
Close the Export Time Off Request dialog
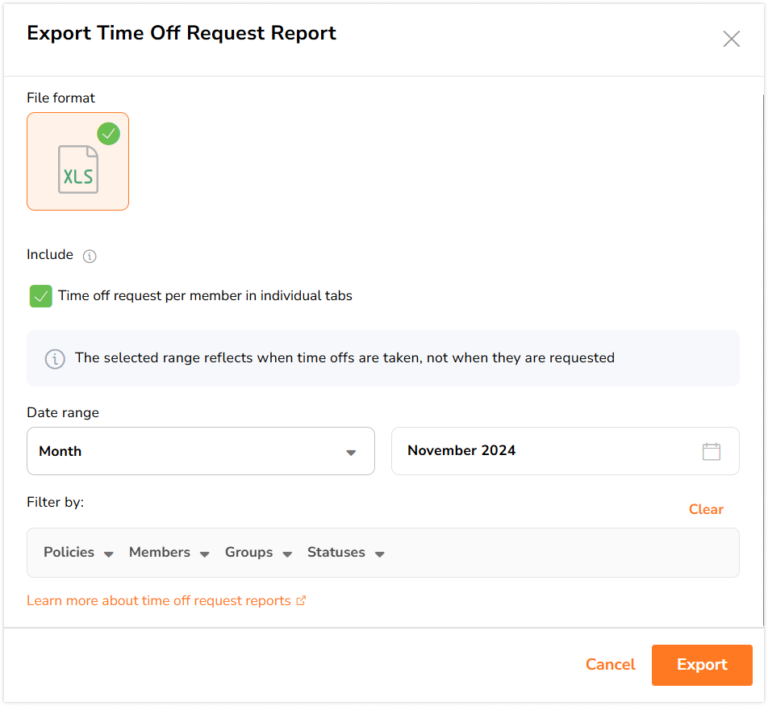[x=731, y=39]
